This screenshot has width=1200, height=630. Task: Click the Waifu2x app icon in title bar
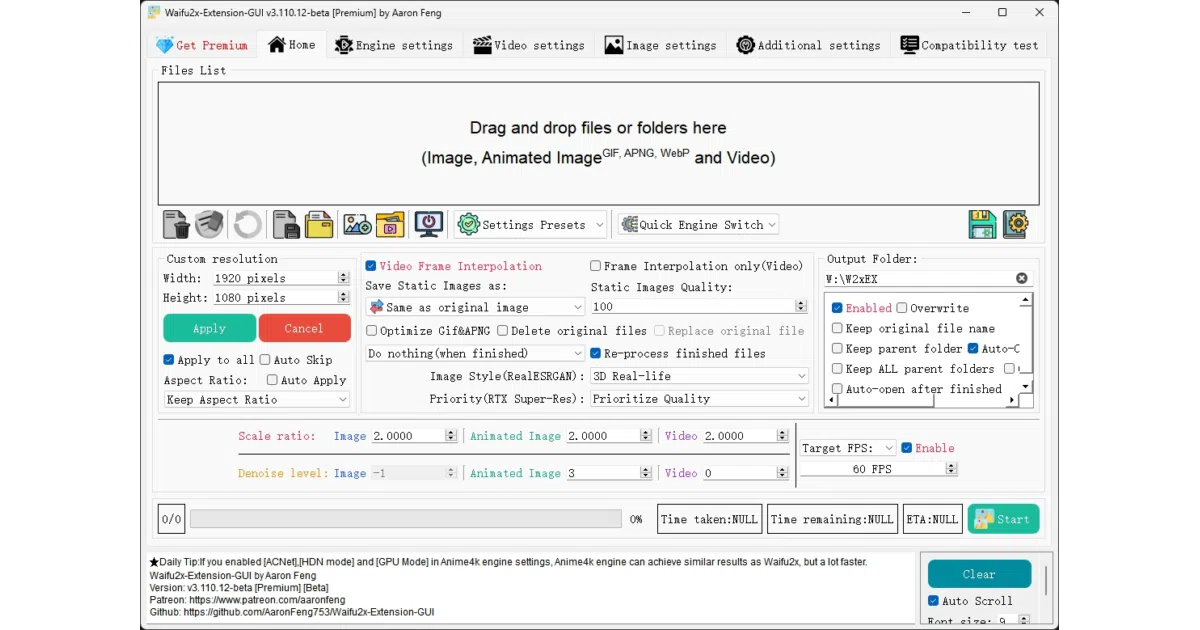pos(153,12)
